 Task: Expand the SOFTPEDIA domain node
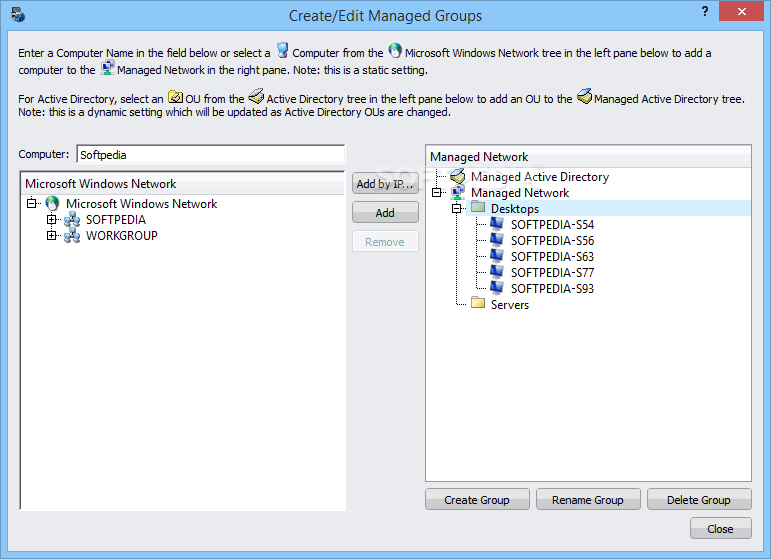[x=52, y=220]
